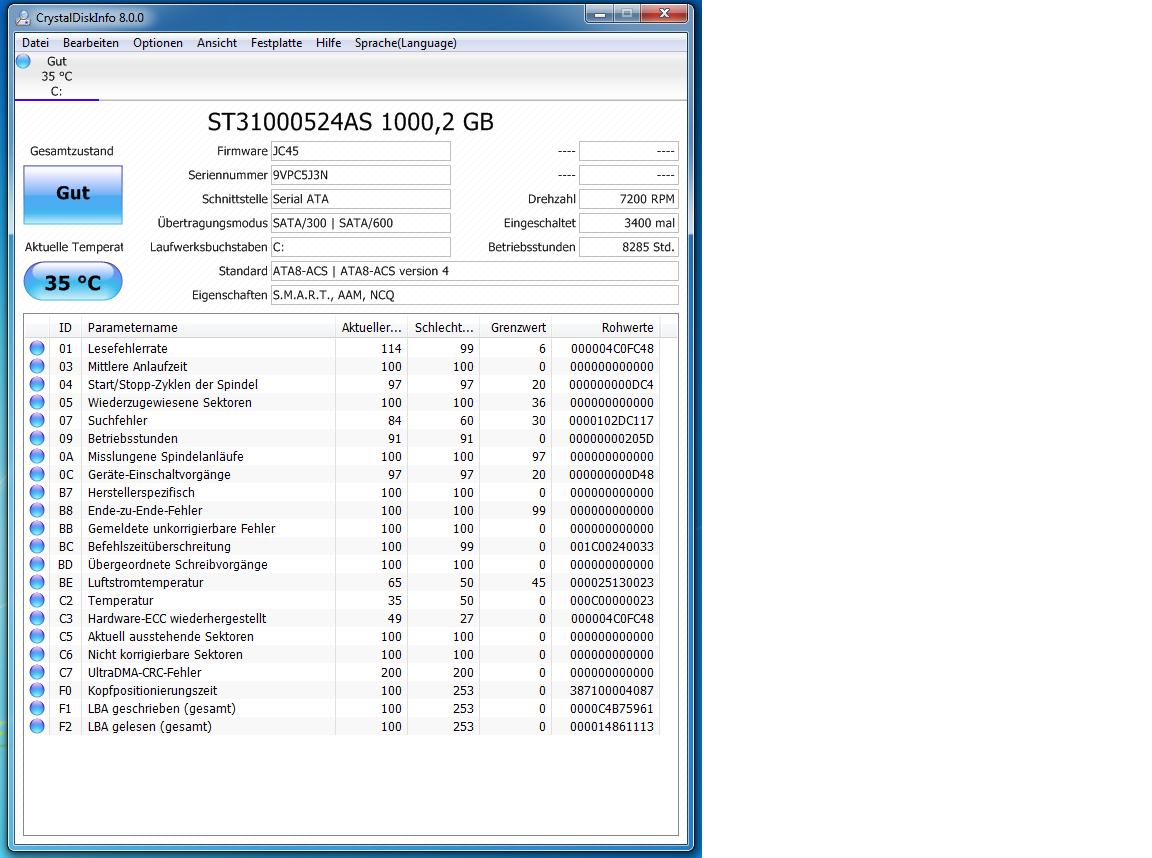The width and height of the screenshot is (1152, 858).
Task: Click status icon for Befehlszeitüberschreitung row
Action: 37,546
